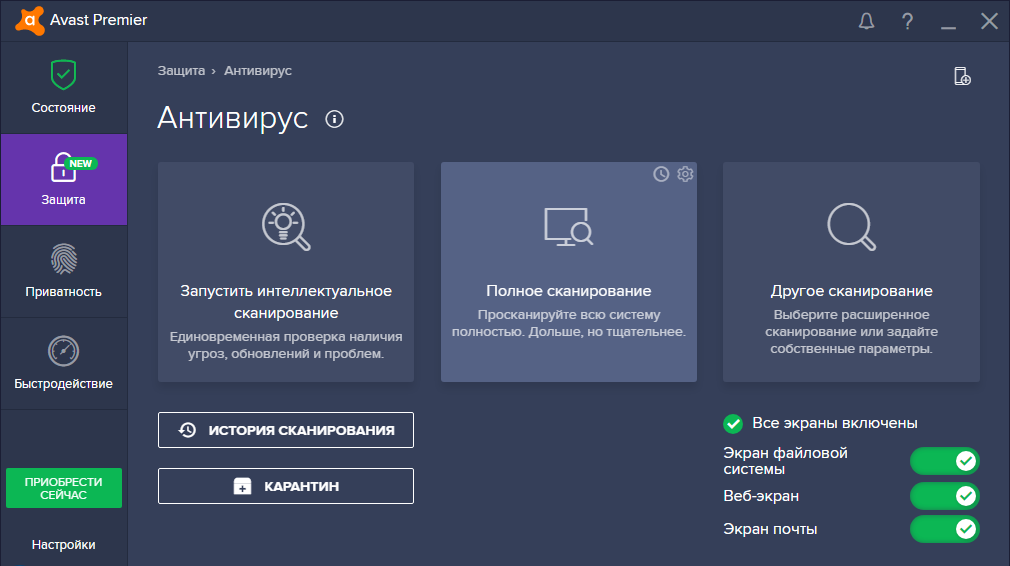Show info about Антивирус via the info icon
Screen dimensions: 1010x566
coord(334,119)
